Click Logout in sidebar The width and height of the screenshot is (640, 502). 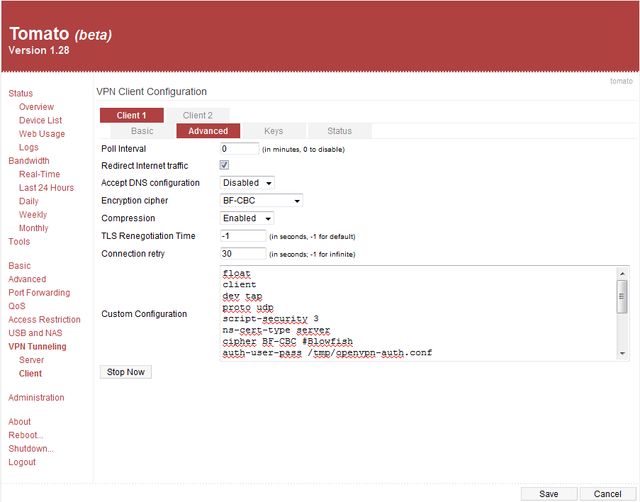coord(22,462)
